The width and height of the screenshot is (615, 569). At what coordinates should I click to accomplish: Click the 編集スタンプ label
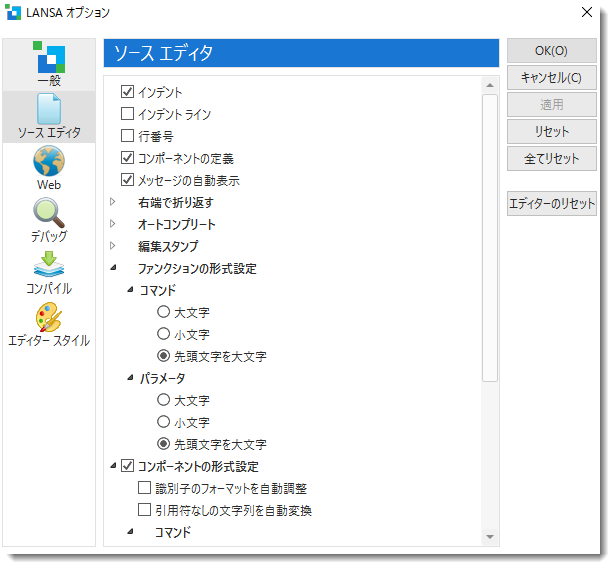pyautogui.click(x=168, y=246)
